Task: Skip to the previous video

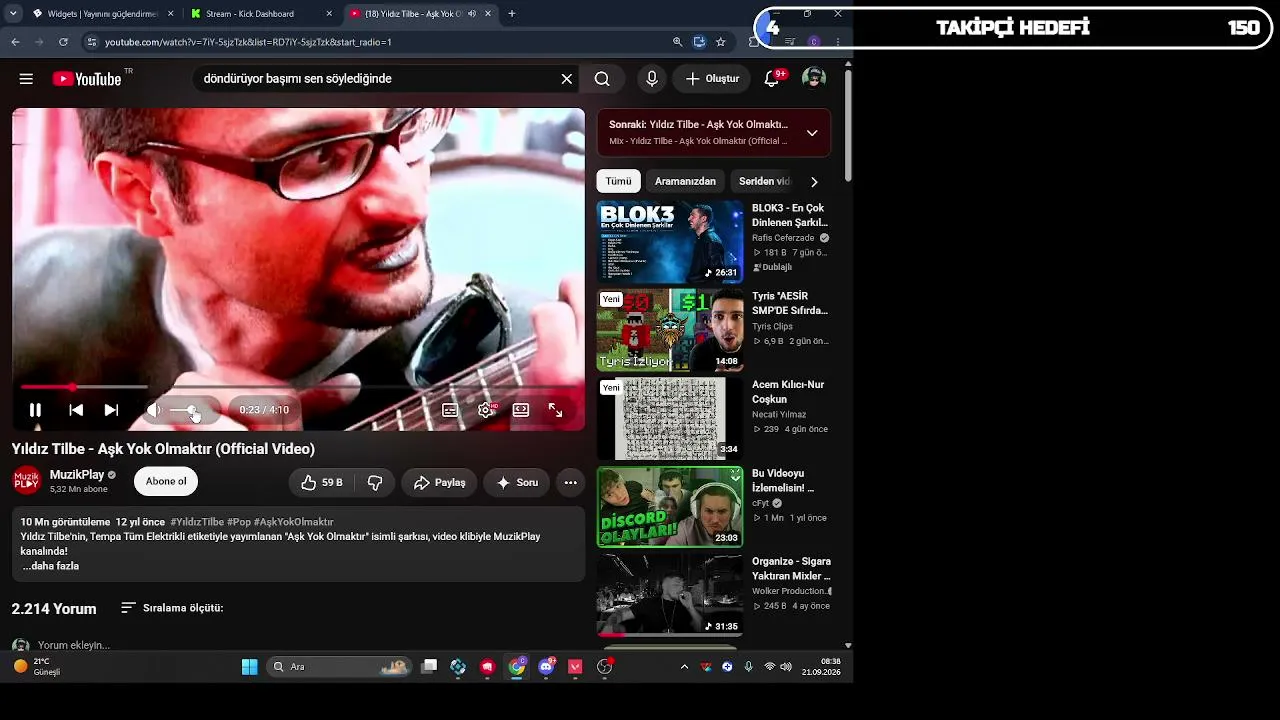Action: point(76,410)
